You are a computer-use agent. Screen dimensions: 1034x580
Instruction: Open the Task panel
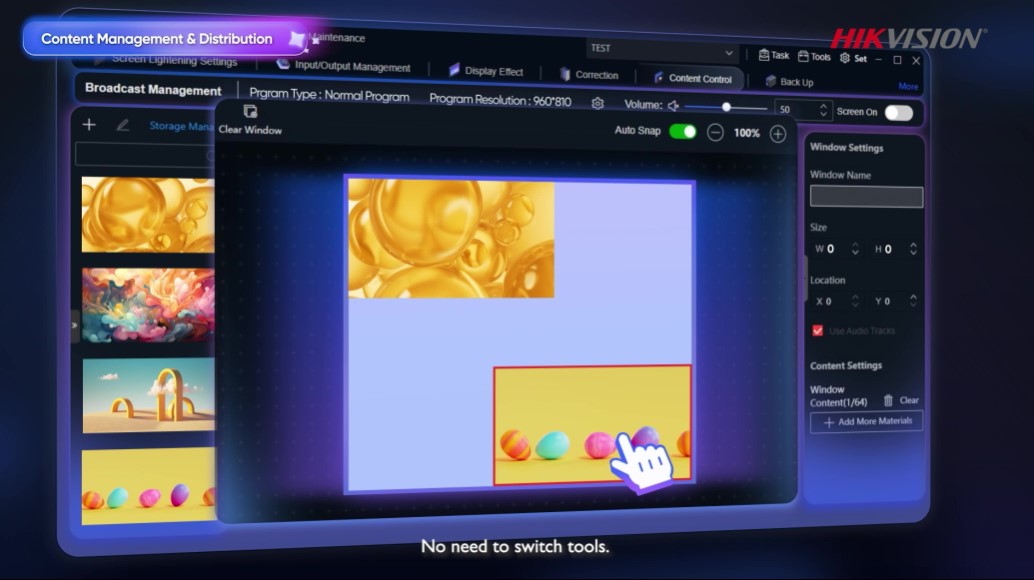(x=774, y=55)
